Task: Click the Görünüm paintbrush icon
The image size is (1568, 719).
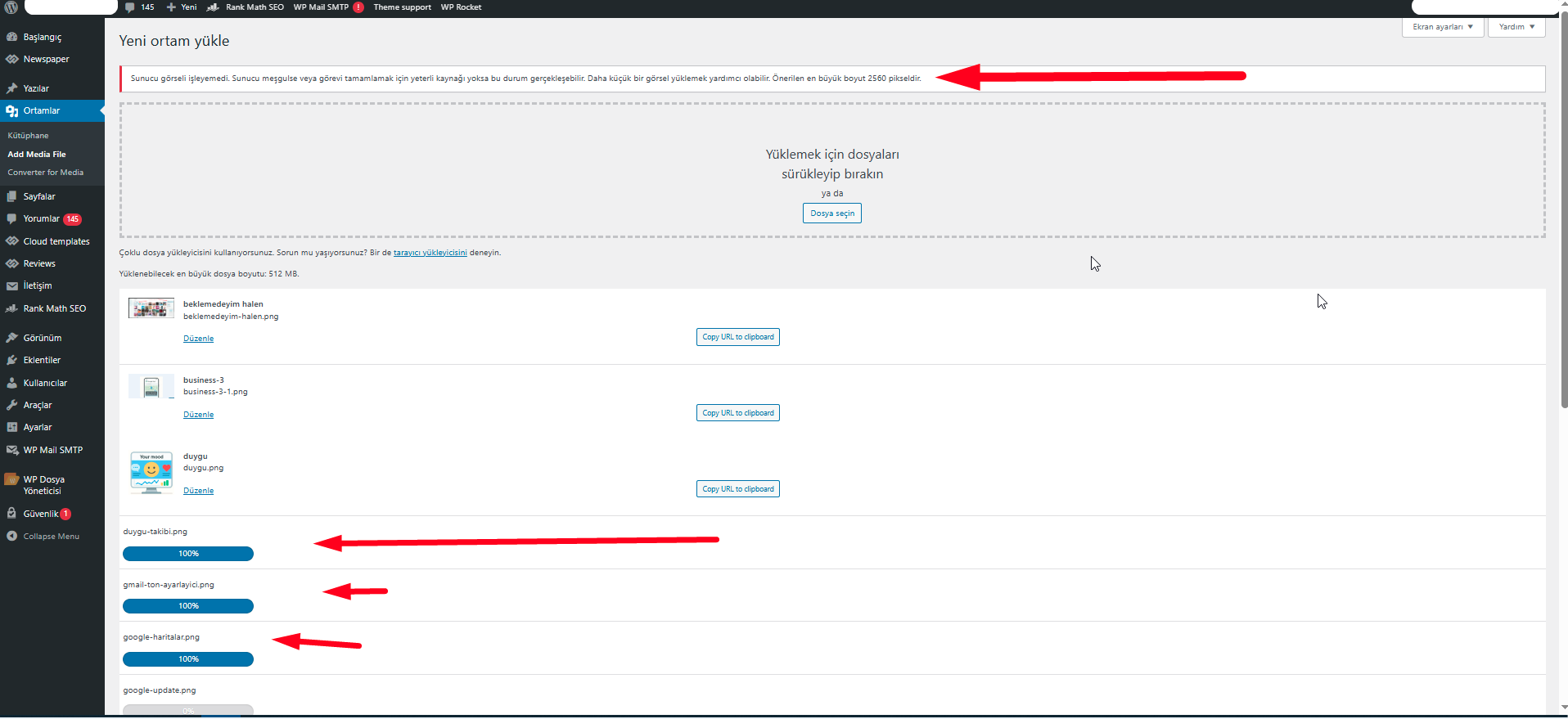Action: pyautogui.click(x=11, y=338)
